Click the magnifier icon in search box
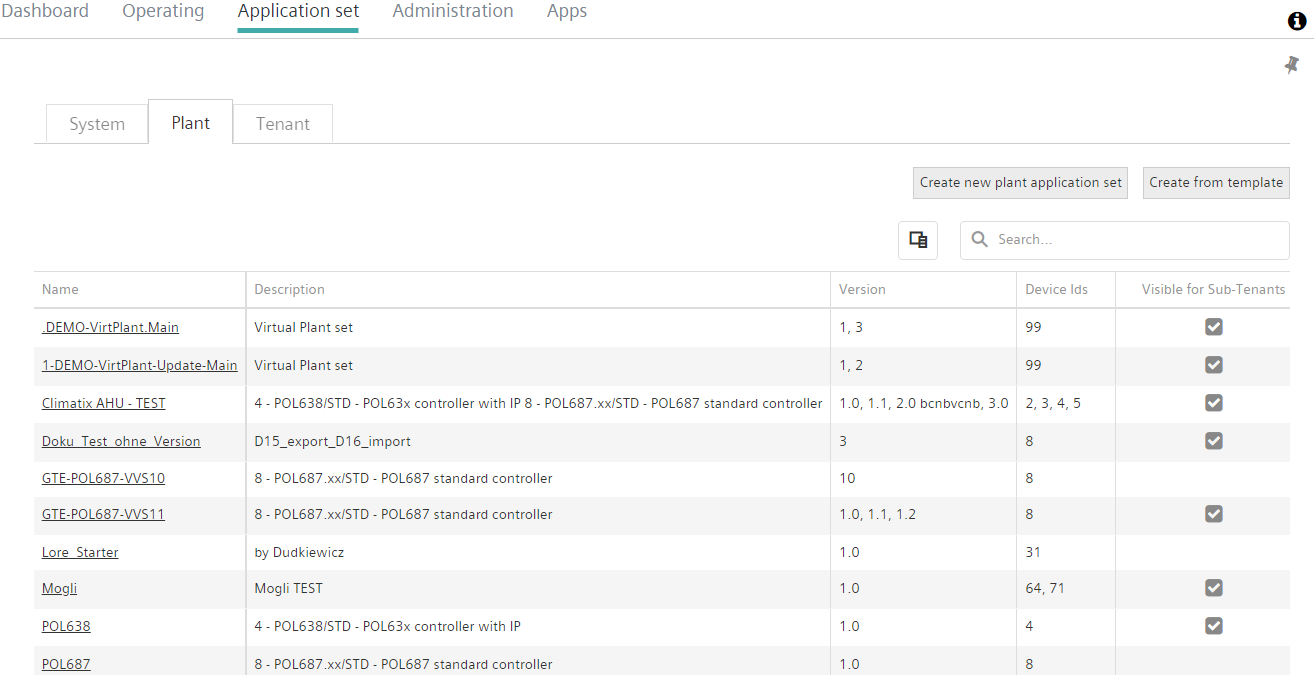 980,240
